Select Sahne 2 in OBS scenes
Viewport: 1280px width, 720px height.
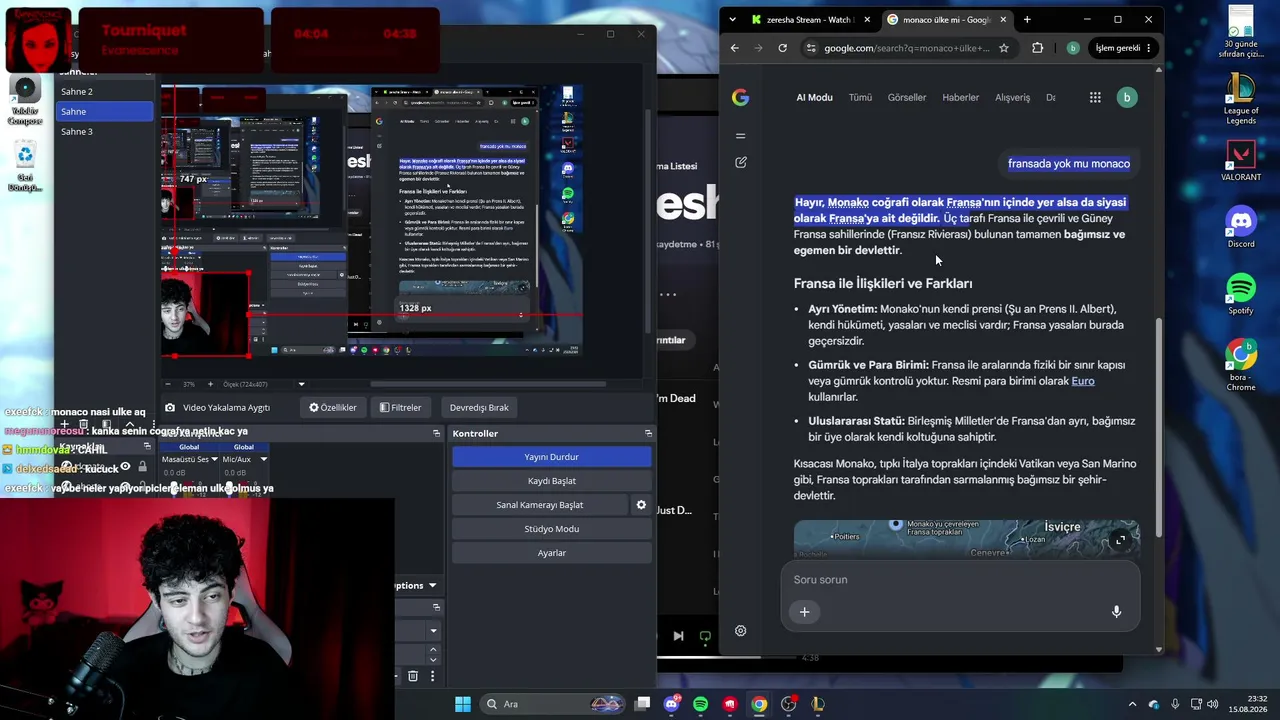tap(104, 92)
